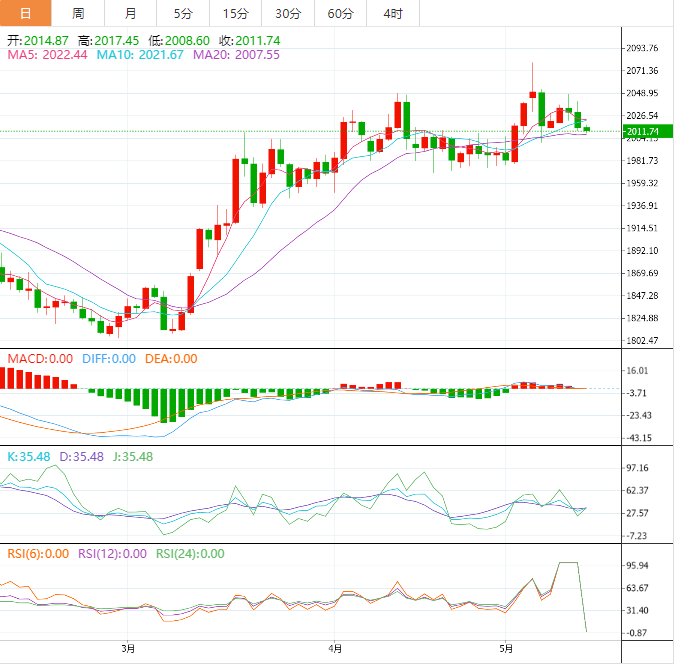Viewport: 674px width, 670px height.
Task: Click the 1824.88 price axis label
Action: pyautogui.click(x=642, y=318)
